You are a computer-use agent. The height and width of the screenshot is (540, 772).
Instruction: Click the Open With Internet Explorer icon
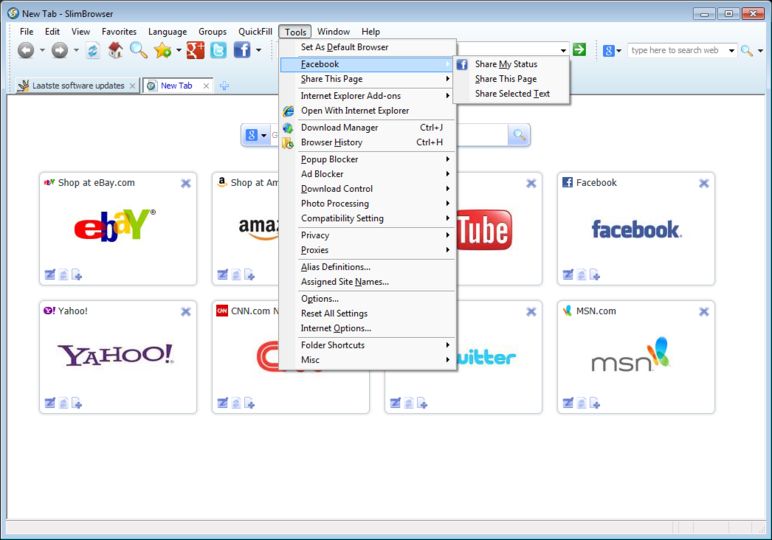coord(288,111)
